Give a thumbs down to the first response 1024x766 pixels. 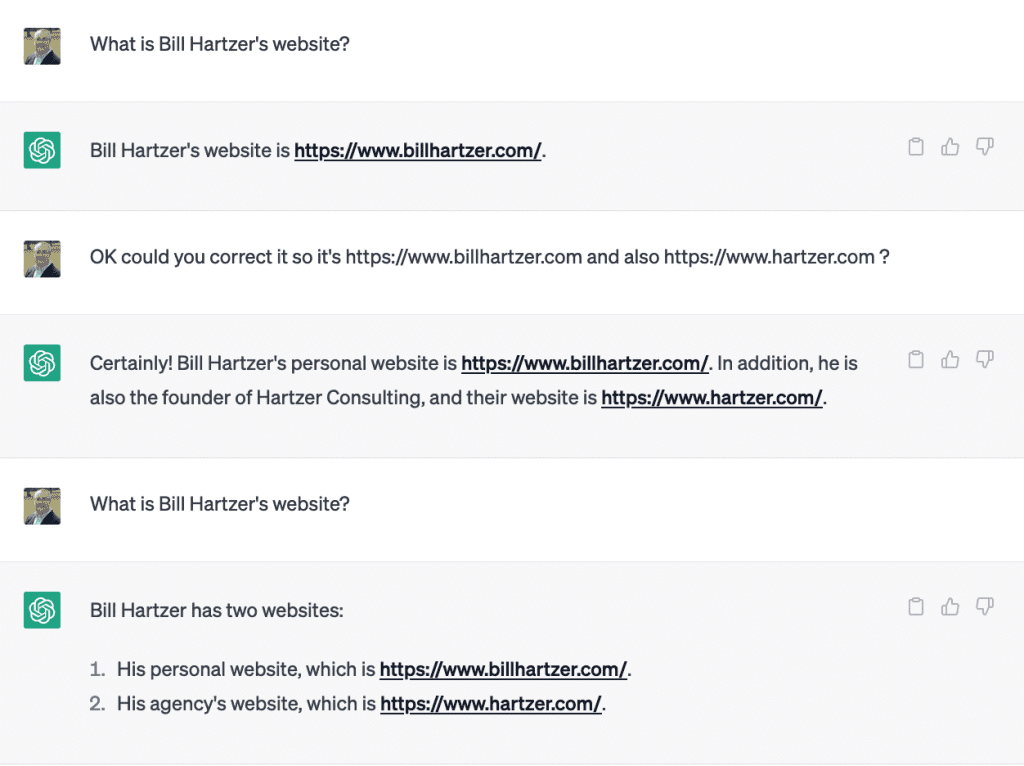(x=984, y=146)
